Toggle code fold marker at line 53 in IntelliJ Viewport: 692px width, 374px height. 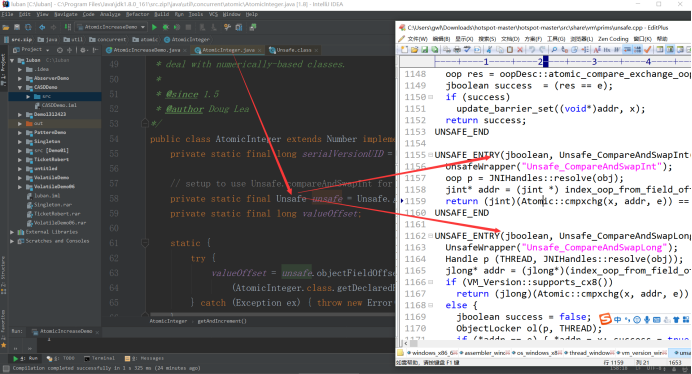144,123
